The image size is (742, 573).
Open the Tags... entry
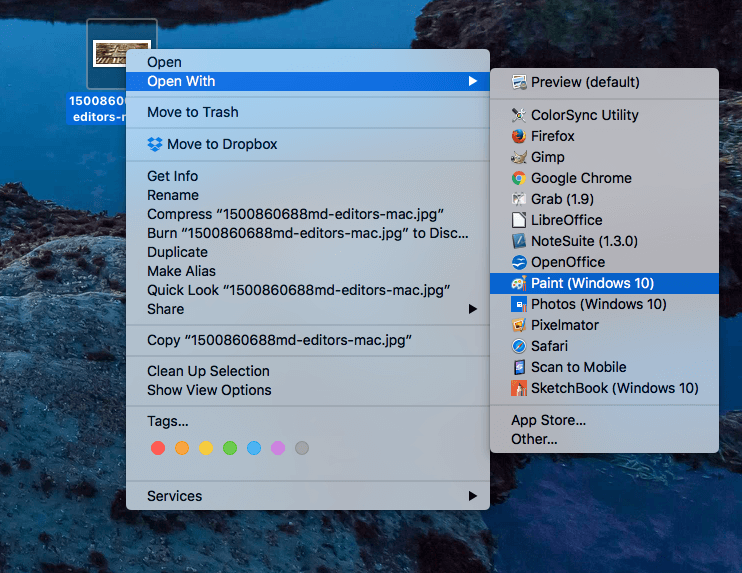pos(308,421)
